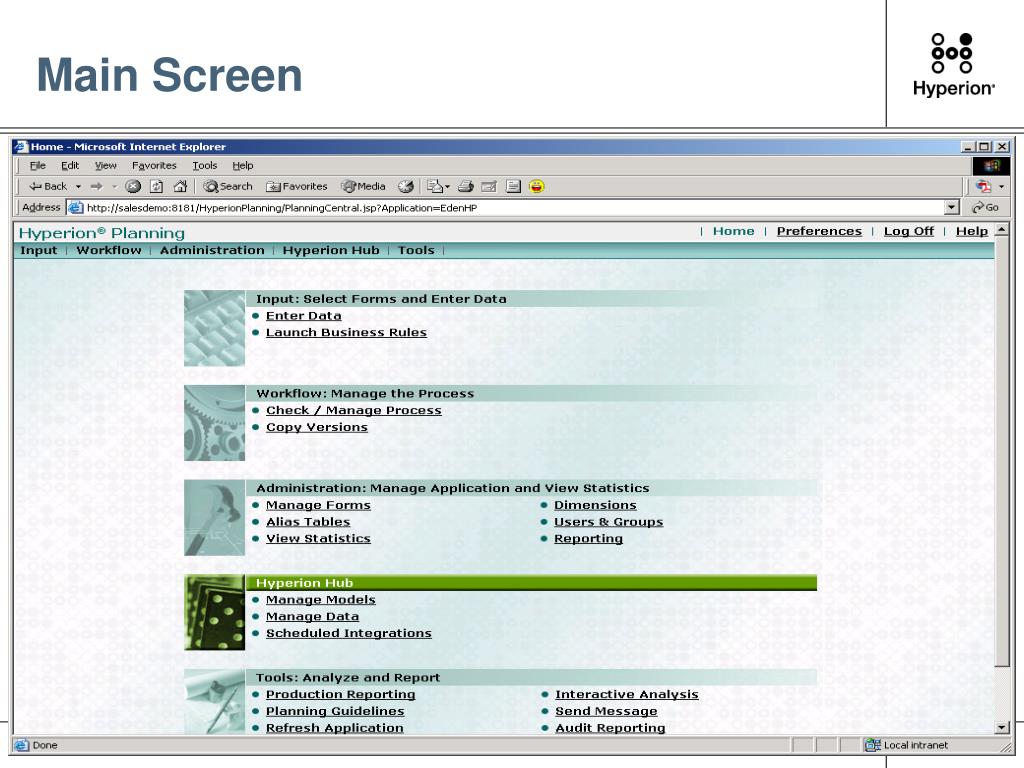Open the Users & Groups link

tap(609, 522)
